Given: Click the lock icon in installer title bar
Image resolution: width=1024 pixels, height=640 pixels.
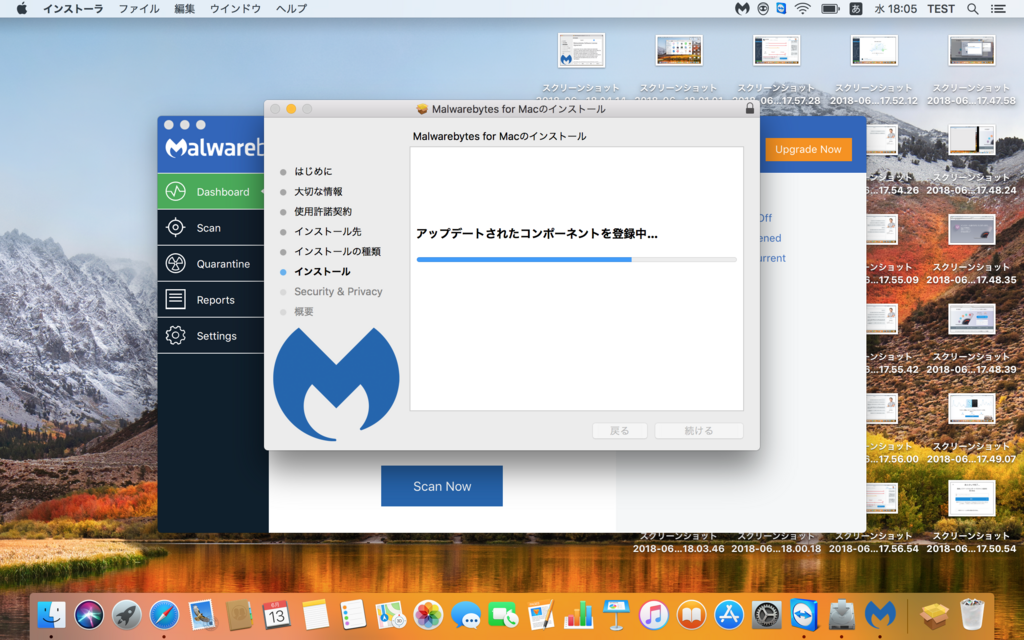Looking at the screenshot, I should coord(750,108).
